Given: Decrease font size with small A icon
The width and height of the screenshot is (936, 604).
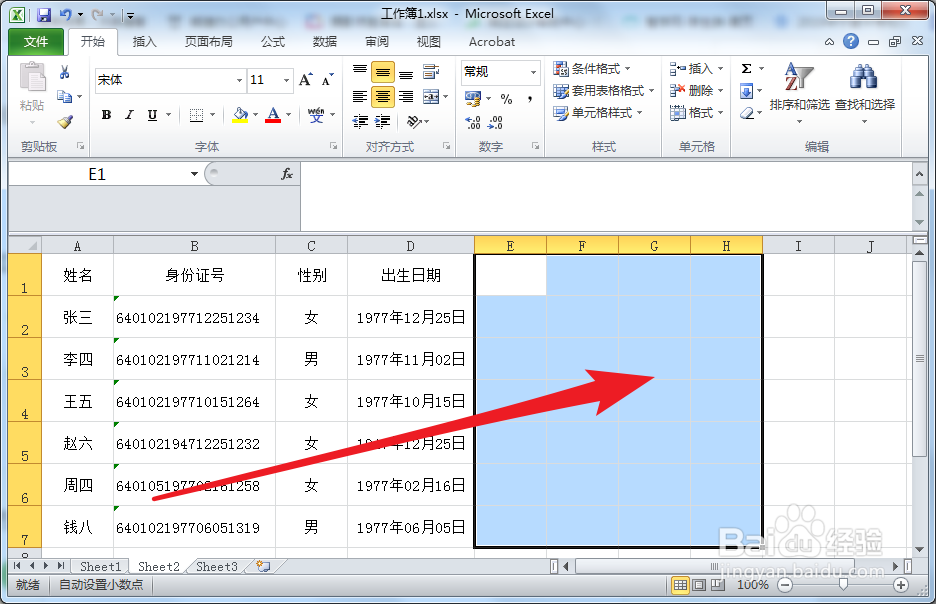Looking at the screenshot, I should tap(327, 80).
